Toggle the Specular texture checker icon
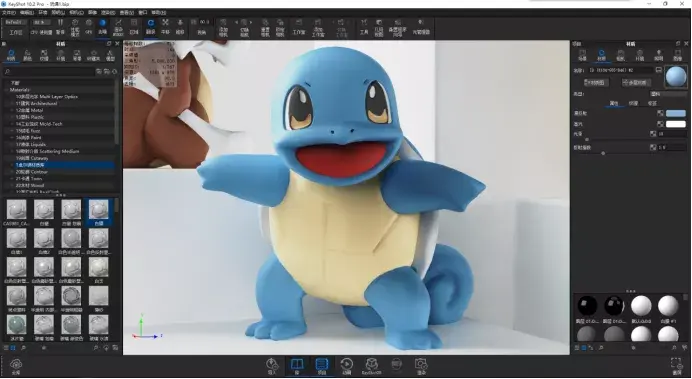 (660, 124)
